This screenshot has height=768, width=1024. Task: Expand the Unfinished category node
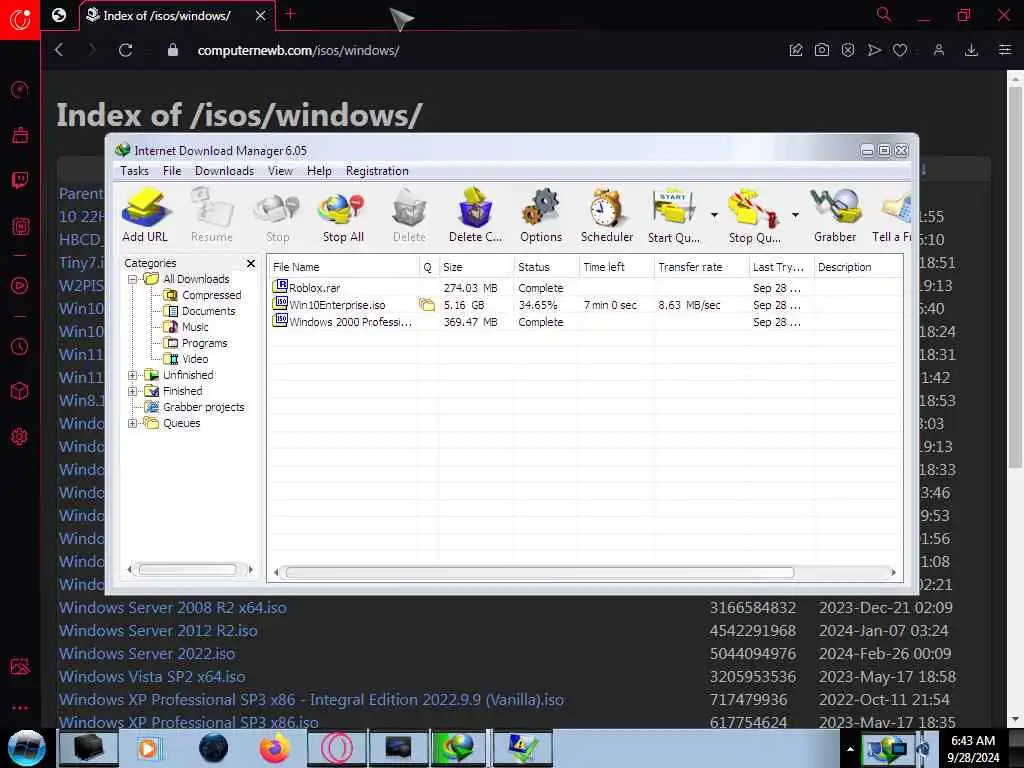pos(133,375)
